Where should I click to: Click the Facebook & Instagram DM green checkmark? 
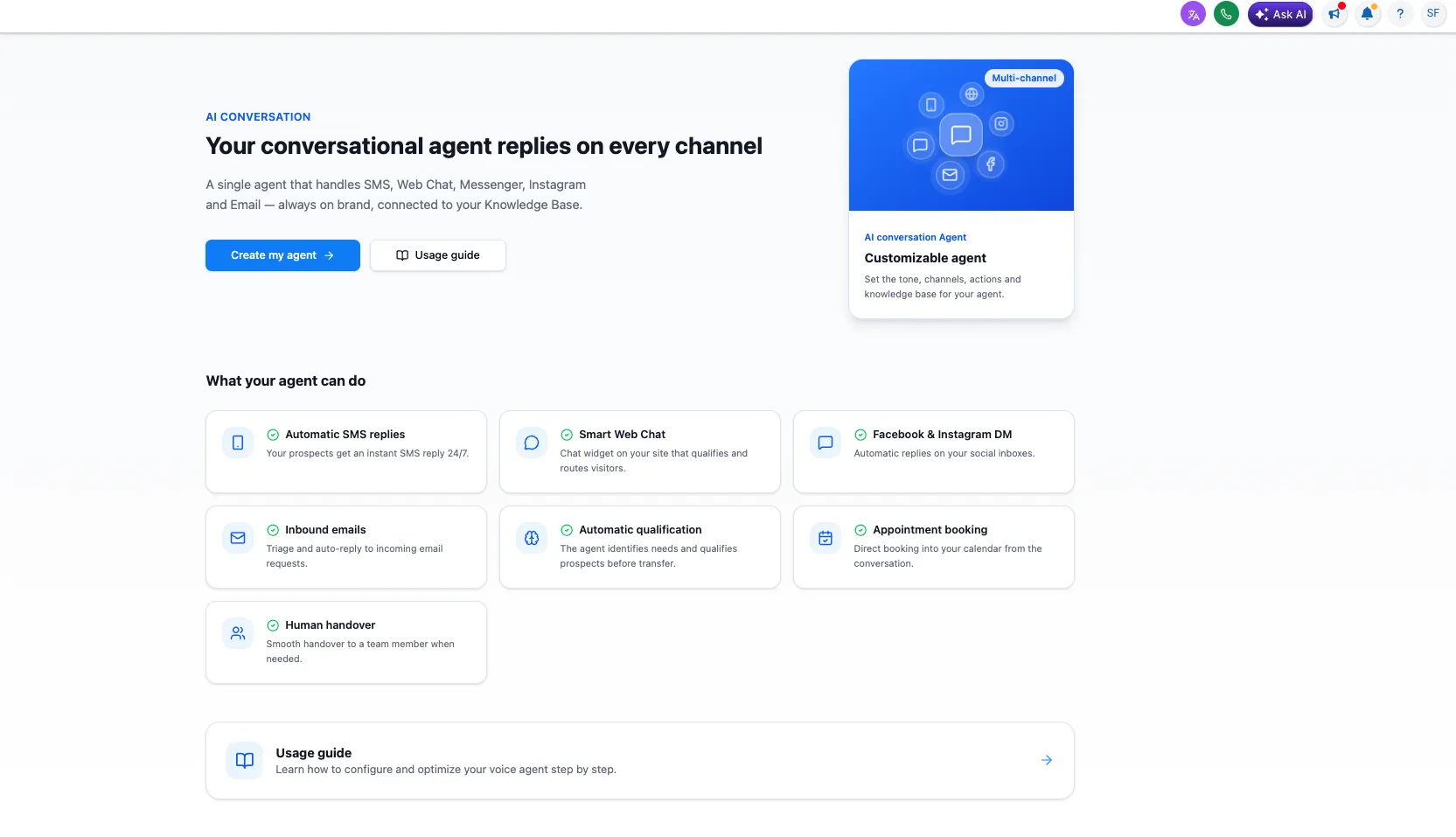click(860, 435)
